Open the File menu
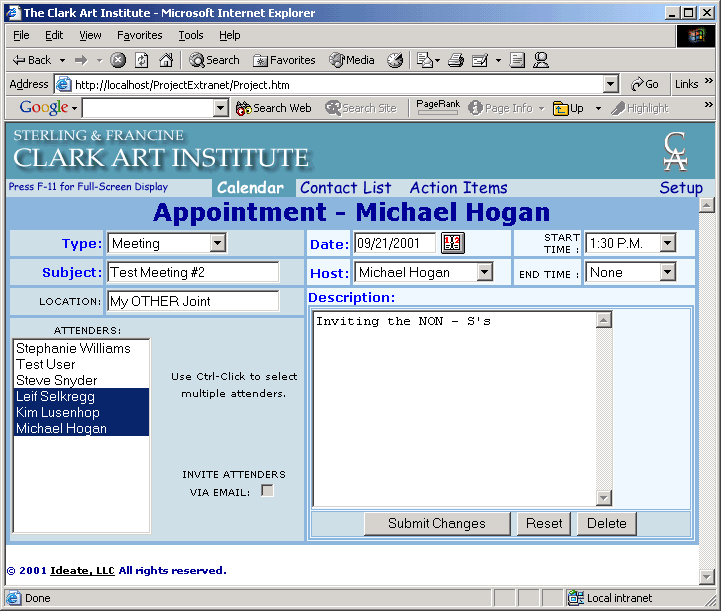Screen dimensions: 721x611 coord(21,35)
